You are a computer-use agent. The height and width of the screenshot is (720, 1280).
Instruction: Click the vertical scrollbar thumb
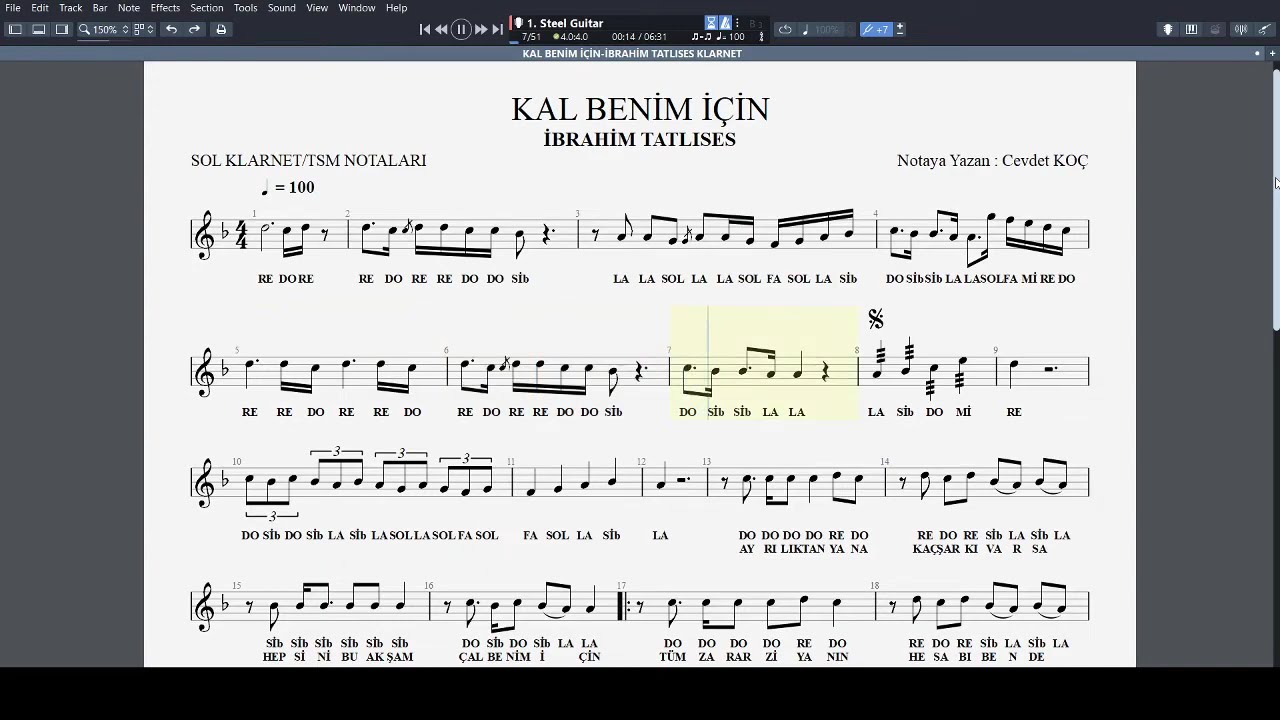[1275, 201]
